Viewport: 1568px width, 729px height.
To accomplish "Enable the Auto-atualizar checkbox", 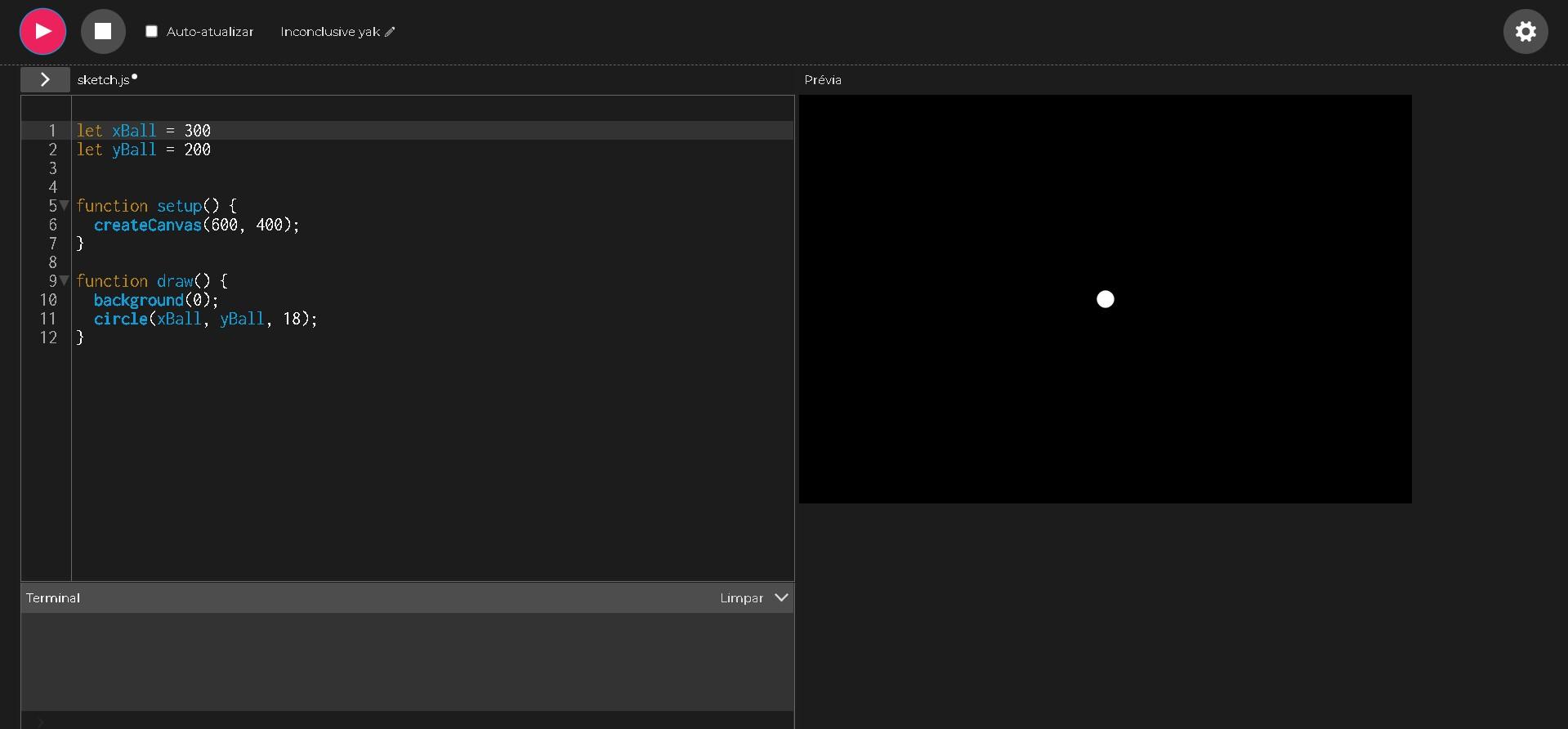I will point(151,31).
